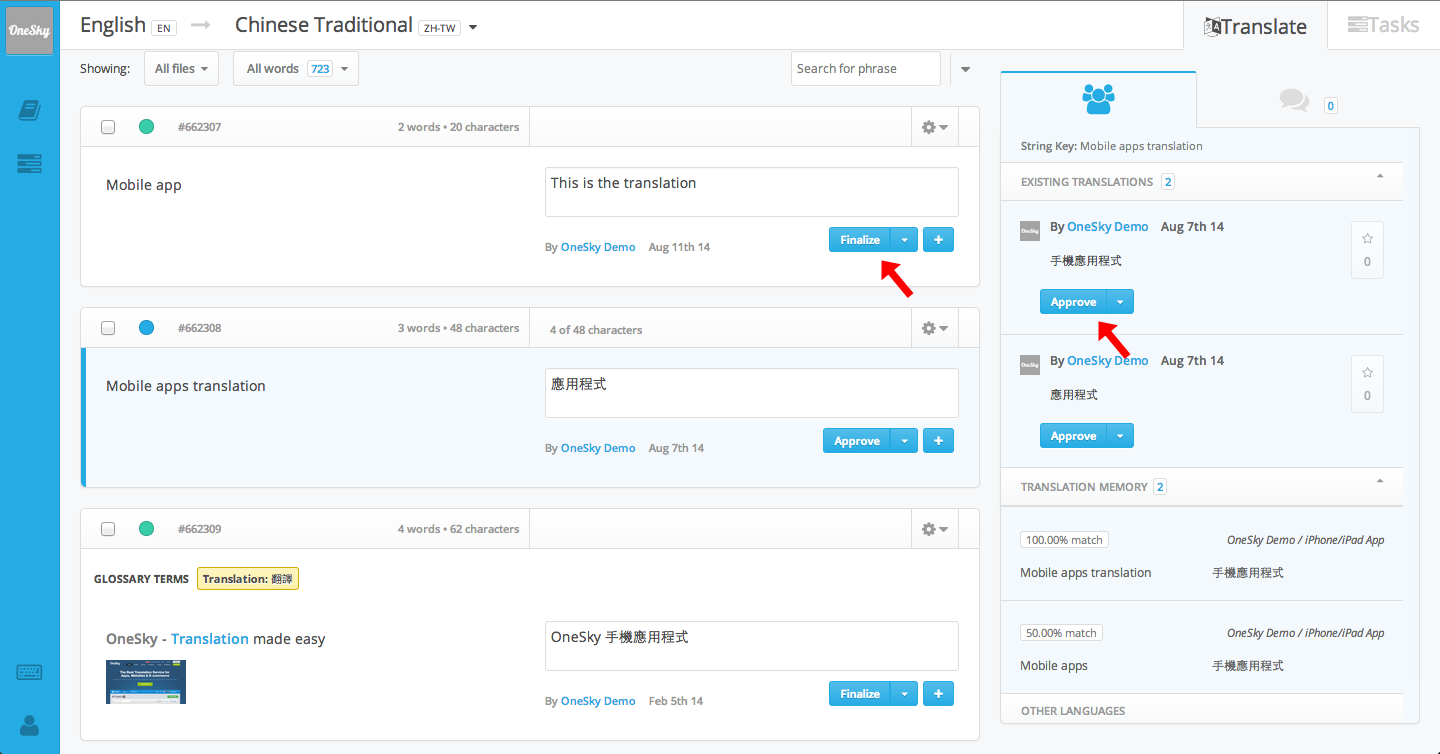Open Approve dropdown arrow for Mobile apps translation

coord(904,441)
